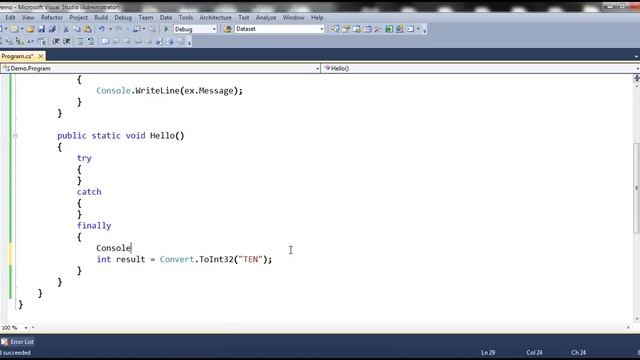Screen dimensions: 640x360
Task: Click 'Ln 29' in the status bar
Action: point(488,352)
